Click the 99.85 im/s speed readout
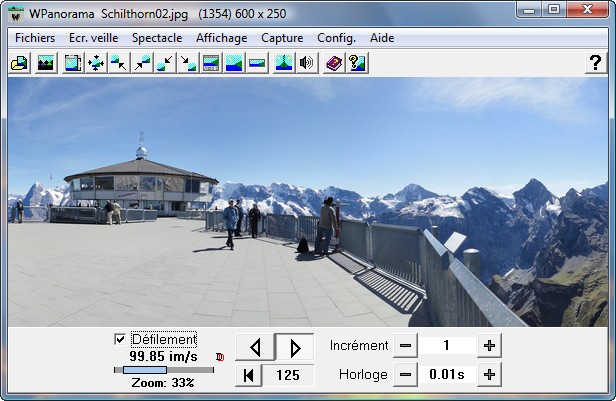Viewport: 616px width, 401px height. (x=163, y=356)
